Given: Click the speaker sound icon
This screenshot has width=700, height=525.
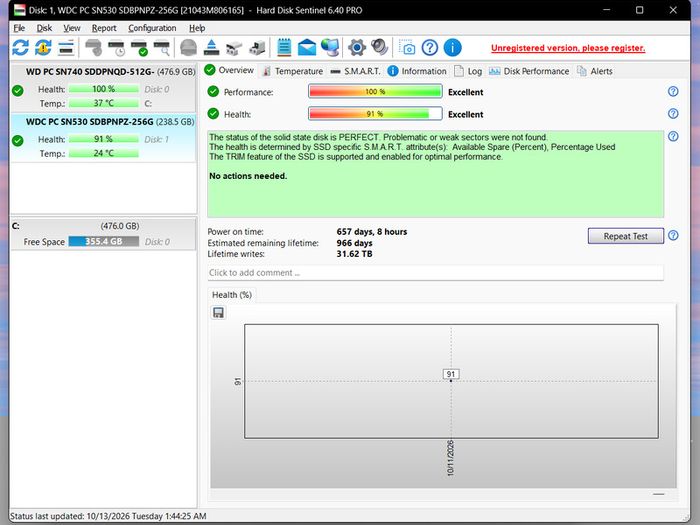Looking at the screenshot, I should [x=379, y=47].
